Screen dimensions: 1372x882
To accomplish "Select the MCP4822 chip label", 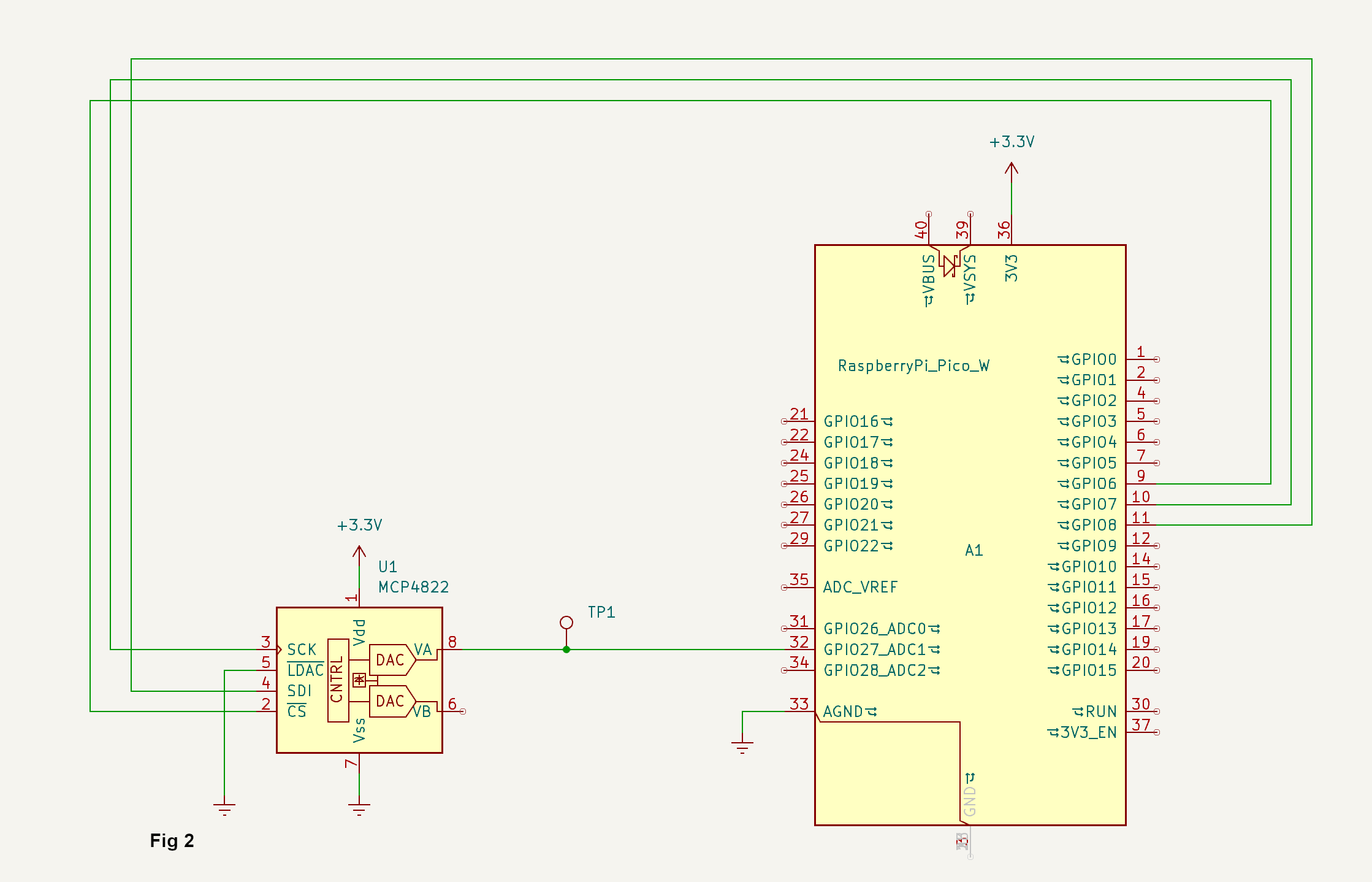I will coord(414,587).
